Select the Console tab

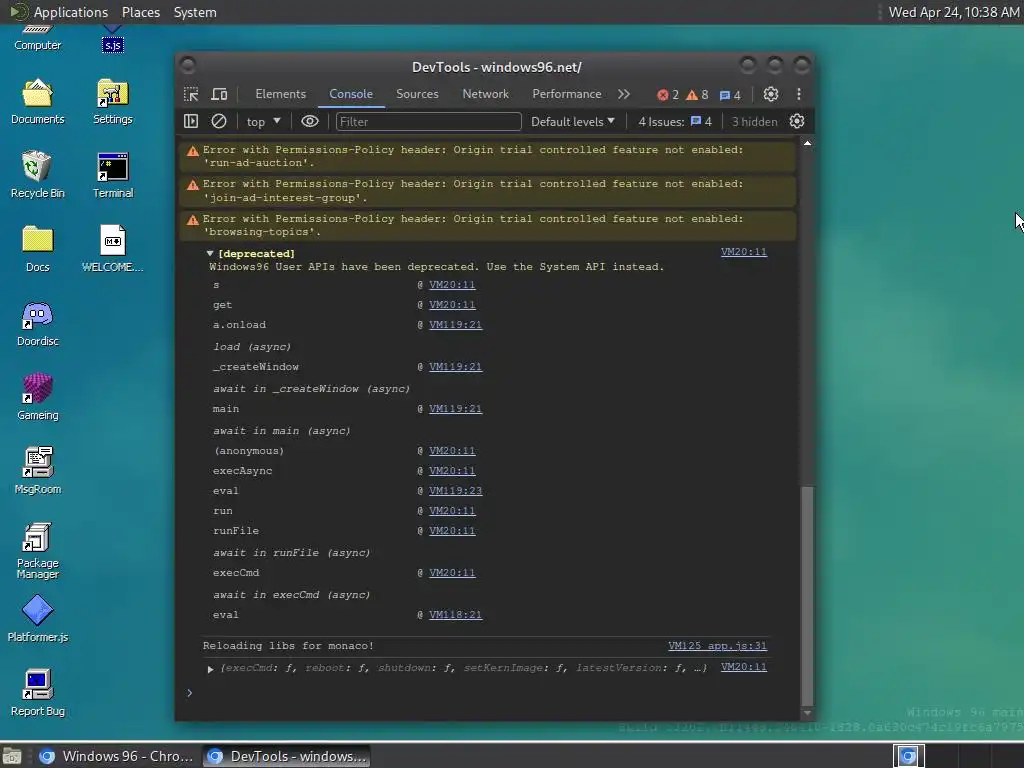click(351, 94)
